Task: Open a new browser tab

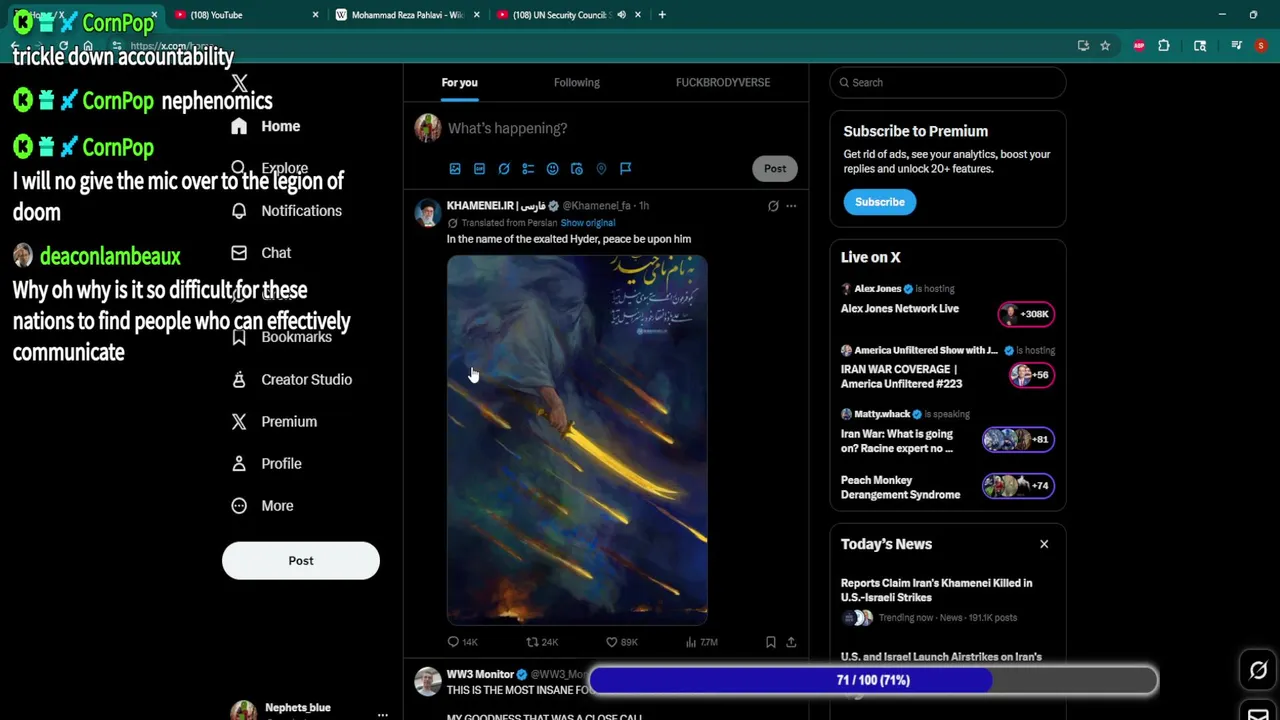Action: [x=662, y=15]
